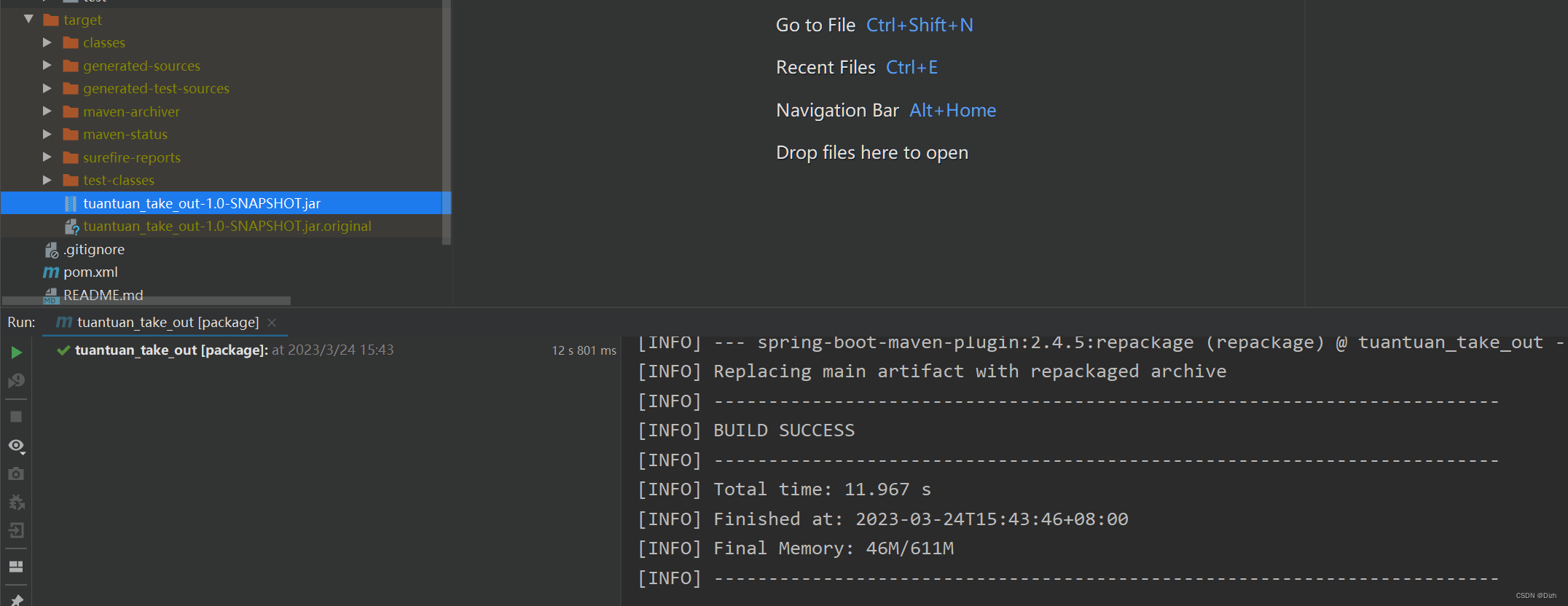Click the bug attach debugger icon

[x=16, y=503]
